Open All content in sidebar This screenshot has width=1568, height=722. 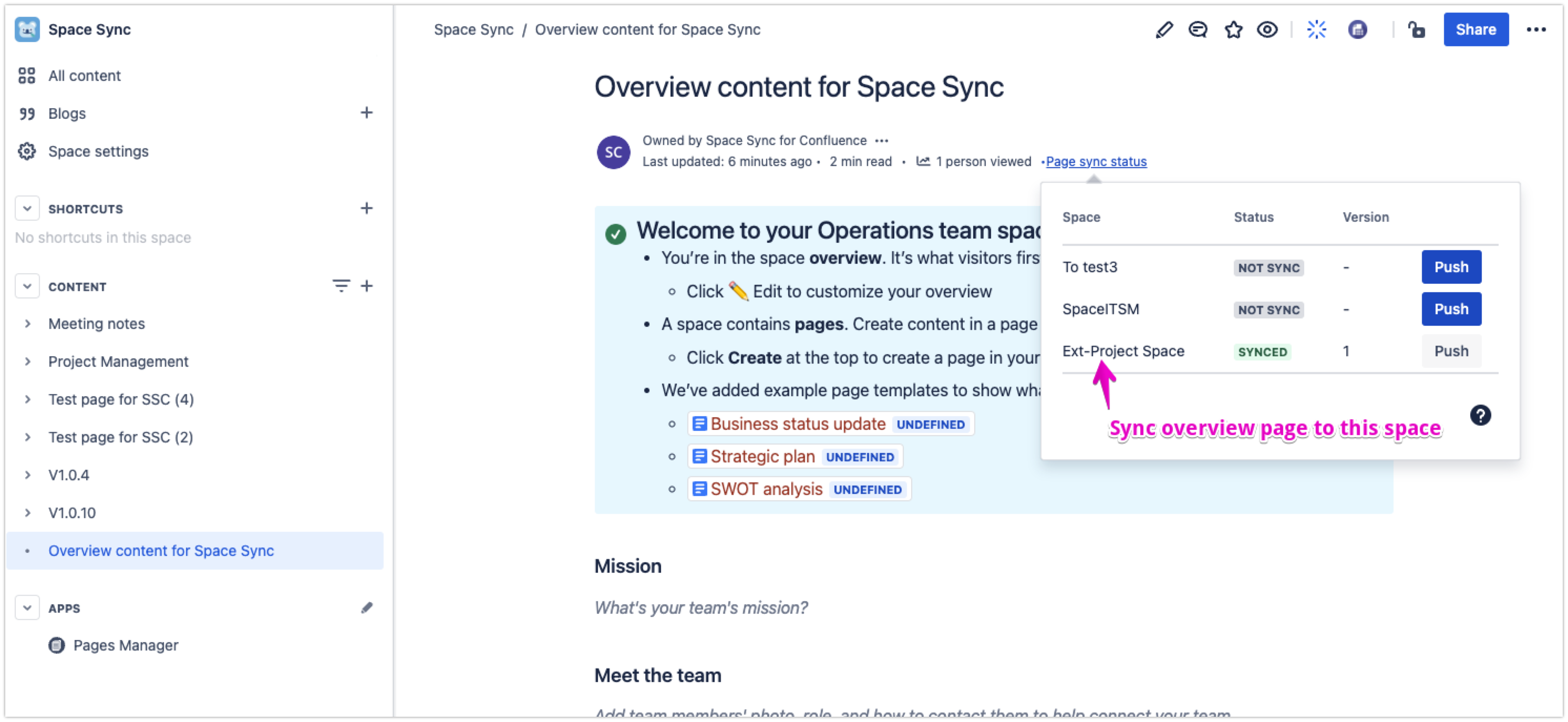pyautogui.click(x=84, y=76)
